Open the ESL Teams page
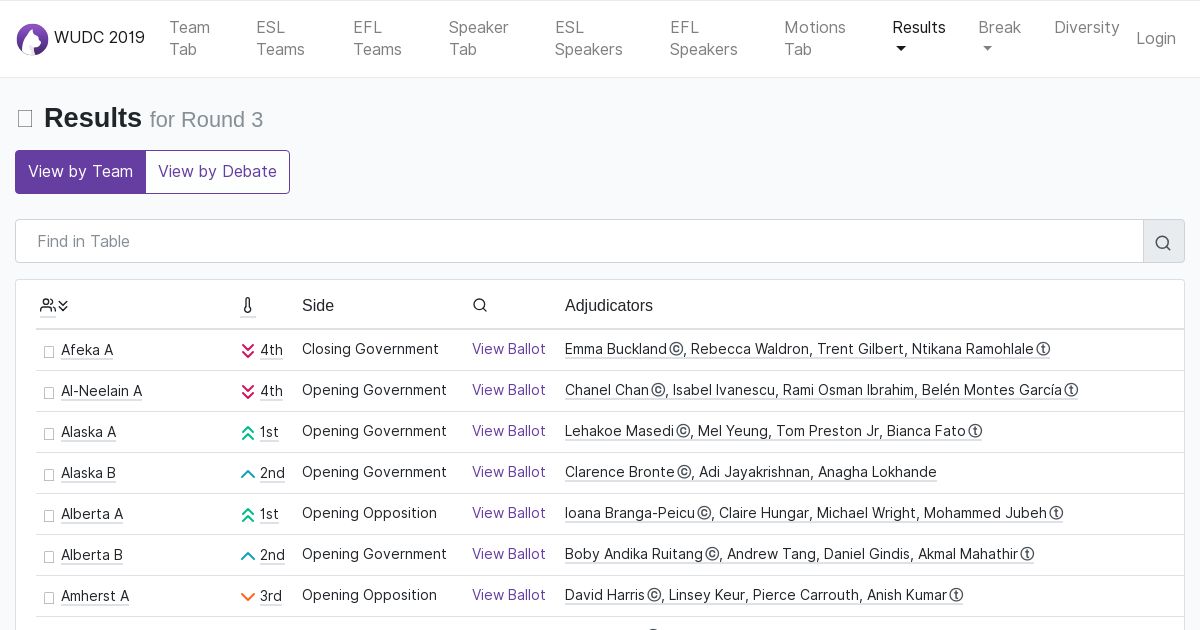This screenshot has height=630, width=1200. point(280,38)
